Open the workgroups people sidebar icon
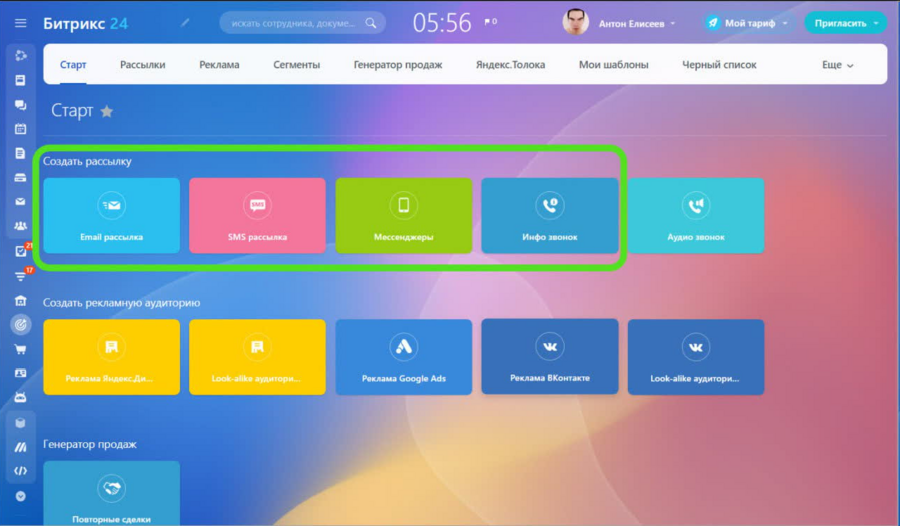The width and height of the screenshot is (900, 526). point(21,226)
